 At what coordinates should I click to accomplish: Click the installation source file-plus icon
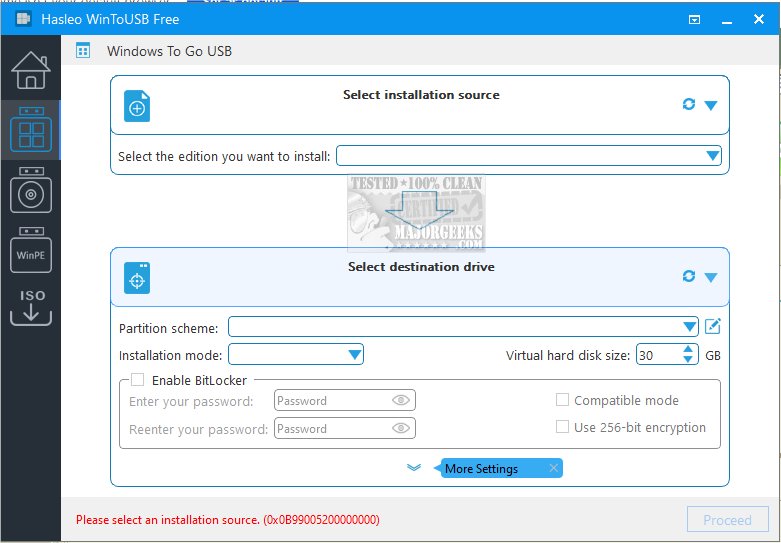coord(137,106)
